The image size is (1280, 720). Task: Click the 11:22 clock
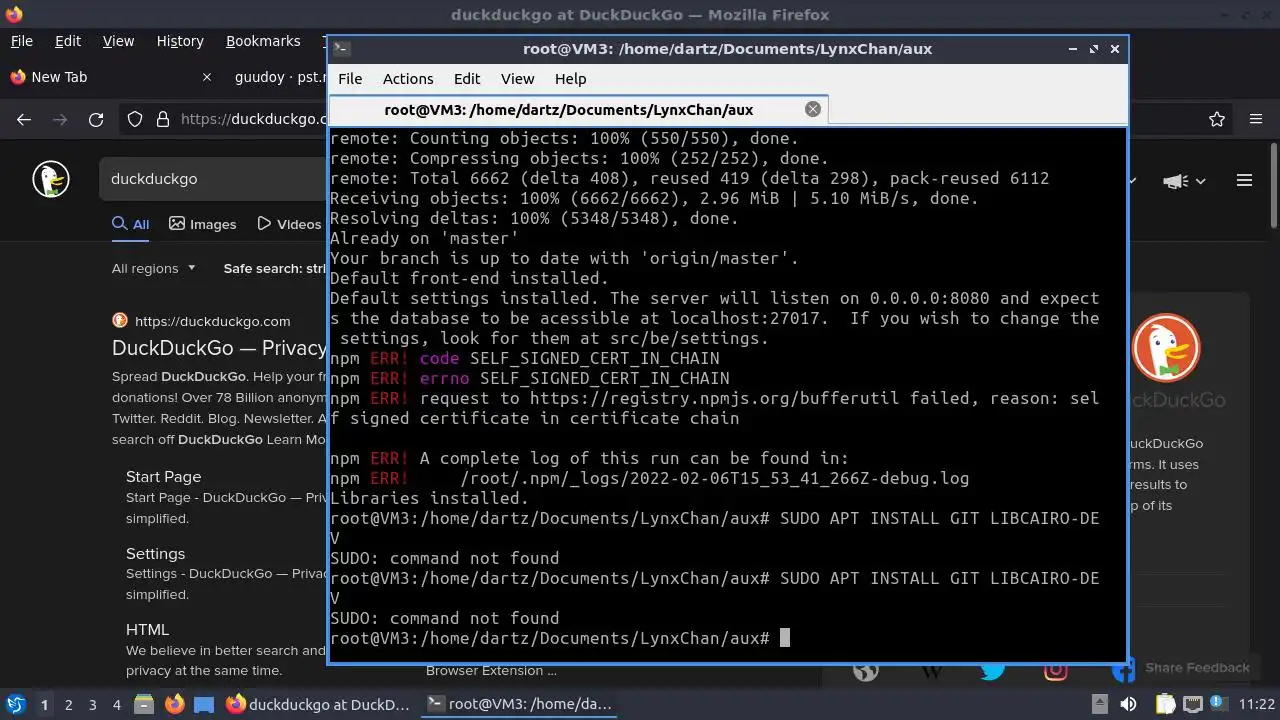pos(1256,704)
